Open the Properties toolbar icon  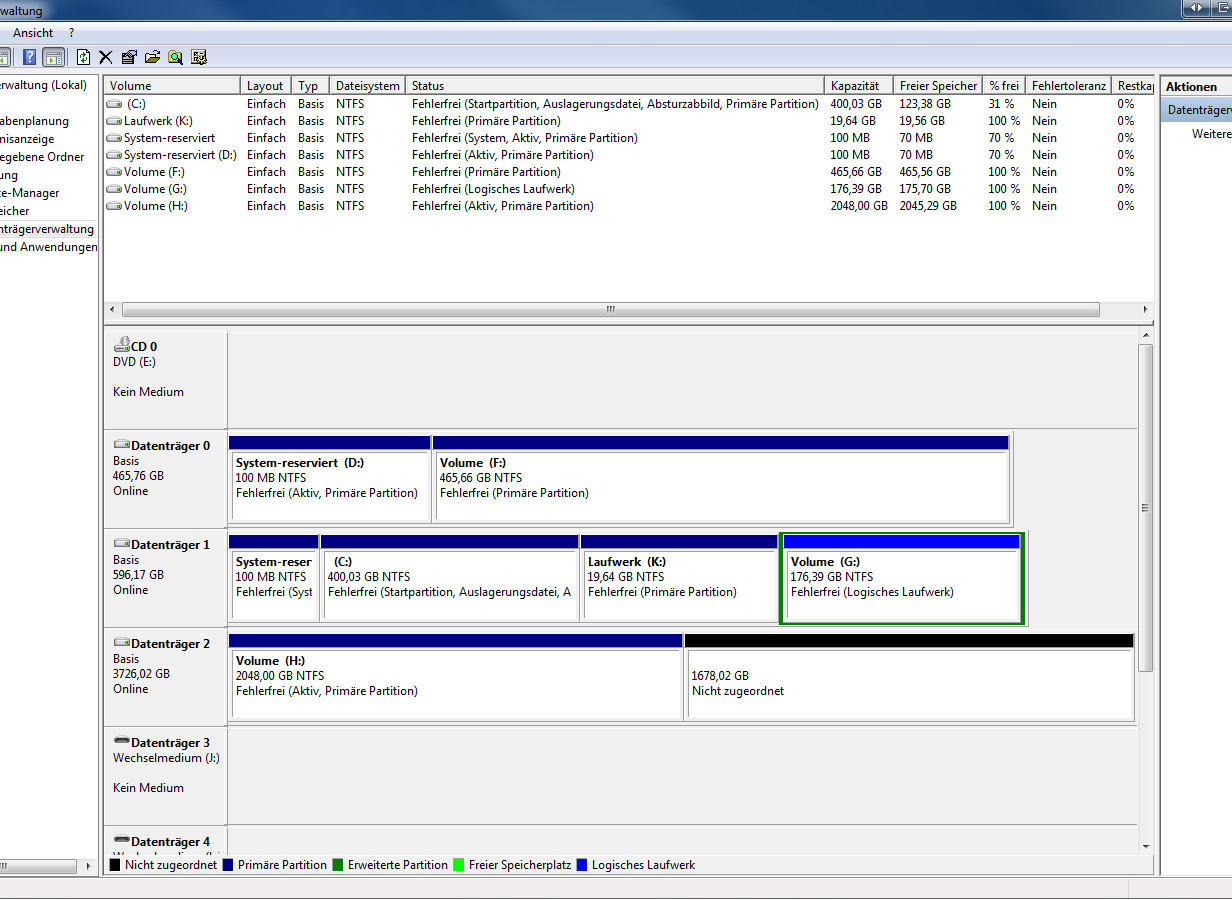click(129, 57)
